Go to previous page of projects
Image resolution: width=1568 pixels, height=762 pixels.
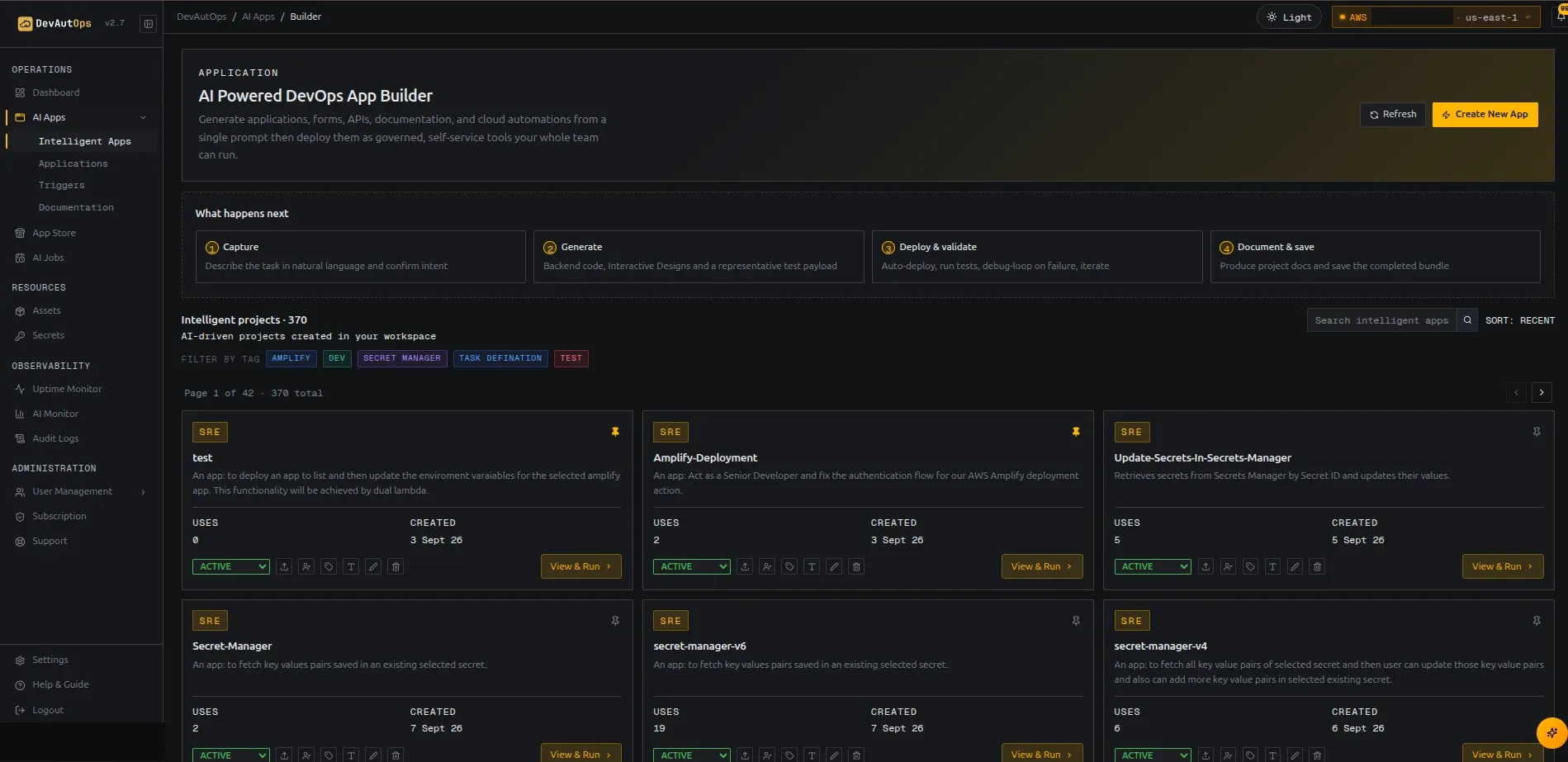[x=1516, y=392]
